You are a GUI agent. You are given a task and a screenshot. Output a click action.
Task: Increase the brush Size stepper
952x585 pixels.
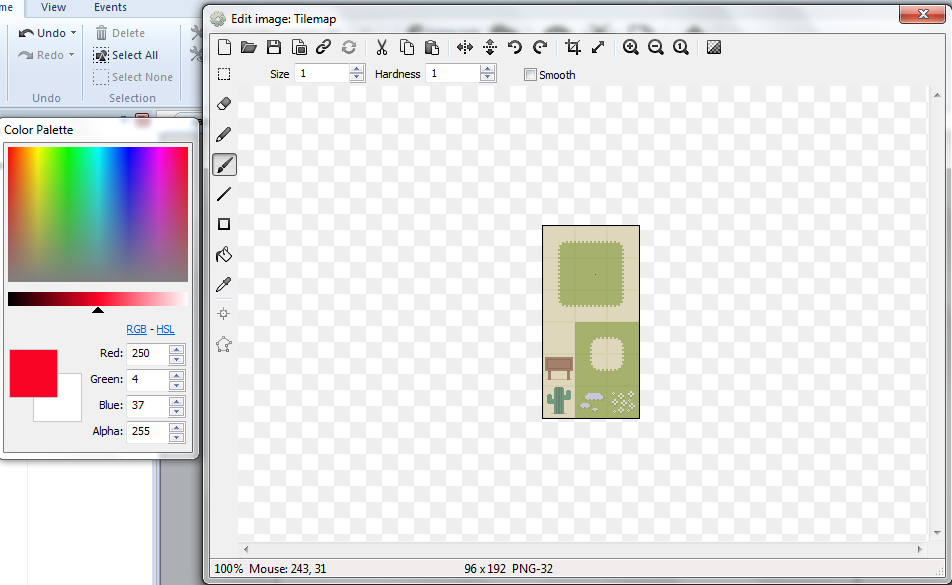(357, 69)
